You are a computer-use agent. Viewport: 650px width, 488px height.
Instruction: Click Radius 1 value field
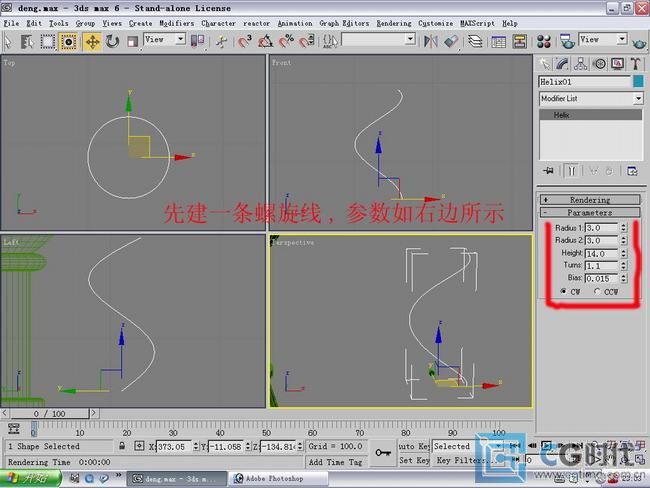(601, 228)
